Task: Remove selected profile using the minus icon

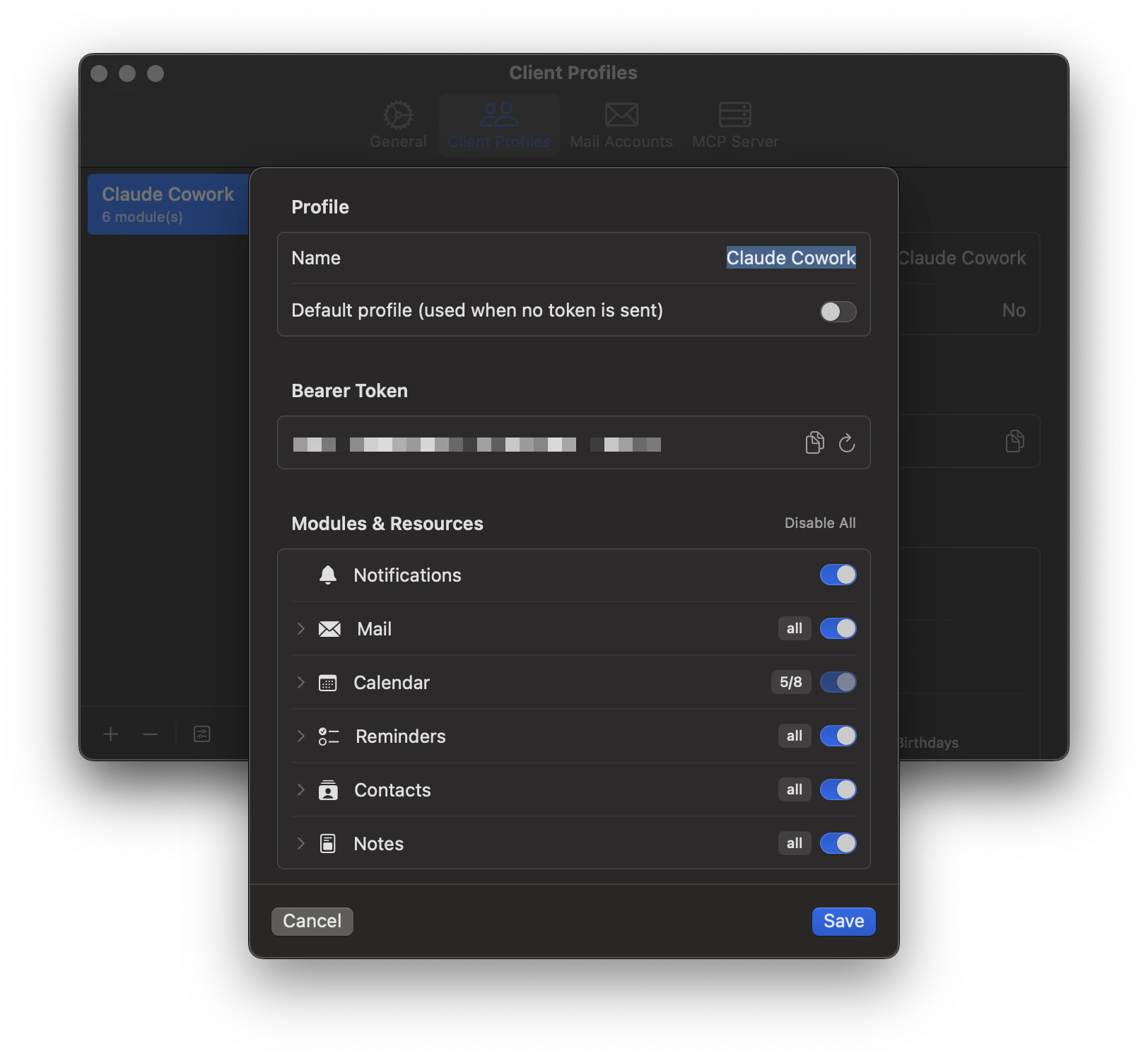Action: pyautogui.click(x=149, y=734)
